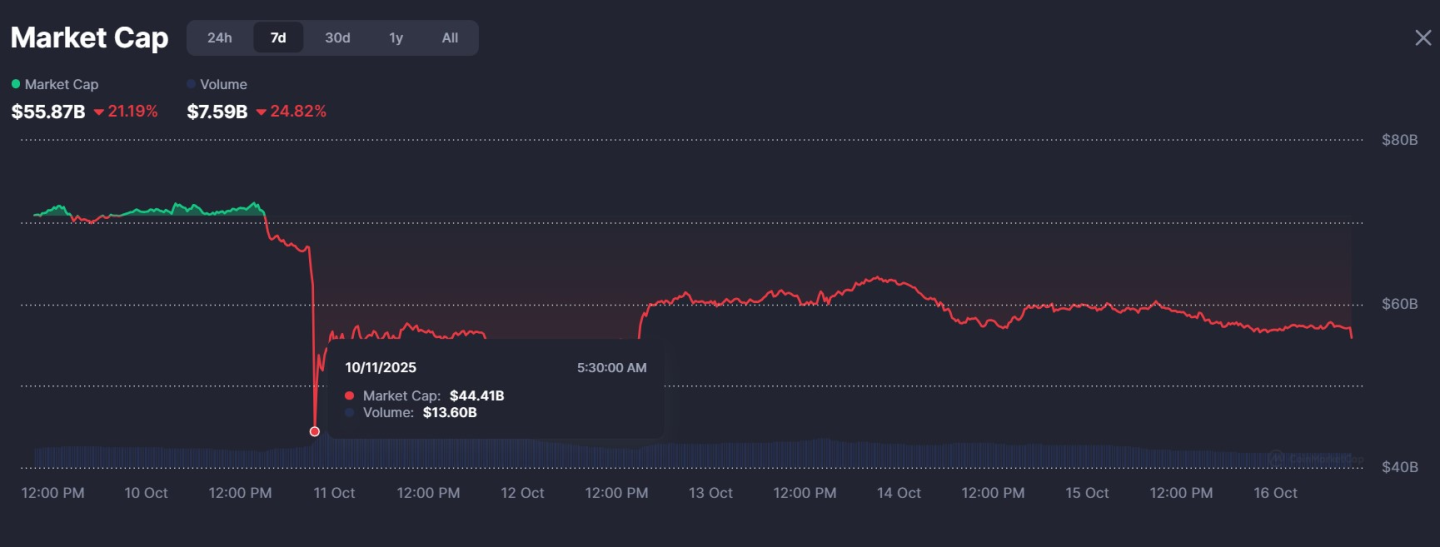Click the dark Volume legend dot
1440x547 pixels.
click(x=191, y=84)
